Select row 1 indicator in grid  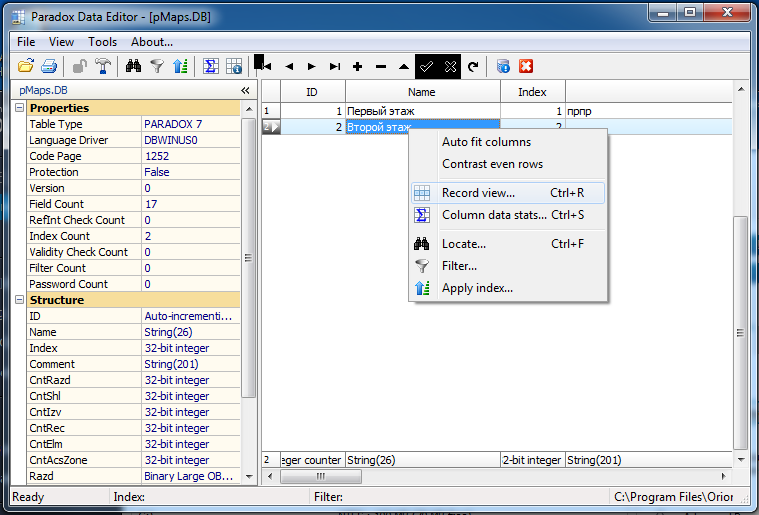pos(271,111)
